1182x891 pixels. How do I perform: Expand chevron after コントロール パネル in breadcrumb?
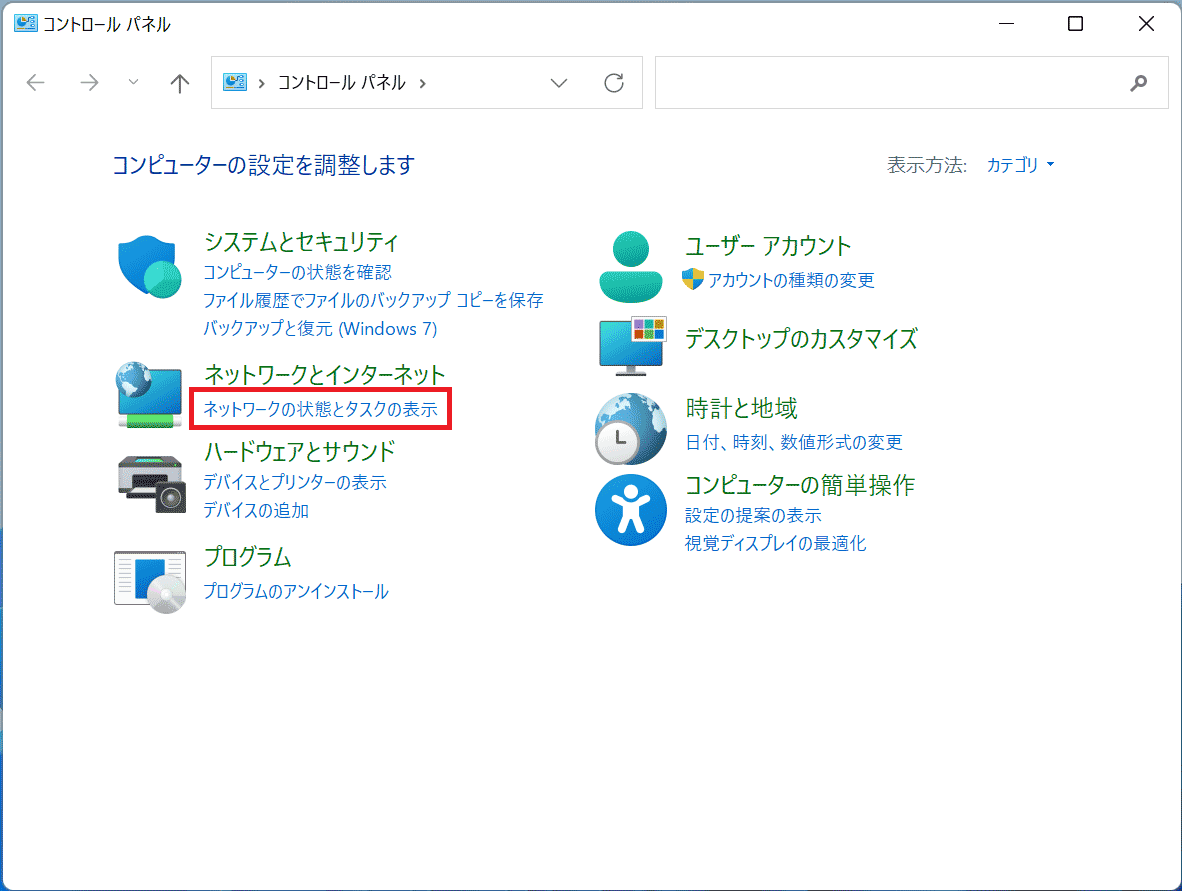[423, 83]
